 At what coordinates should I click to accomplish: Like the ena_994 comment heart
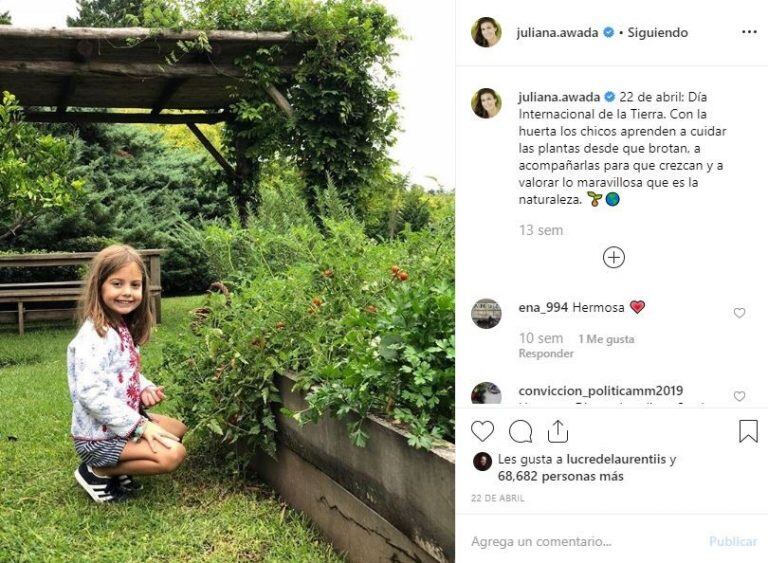click(x=739, y=313)
